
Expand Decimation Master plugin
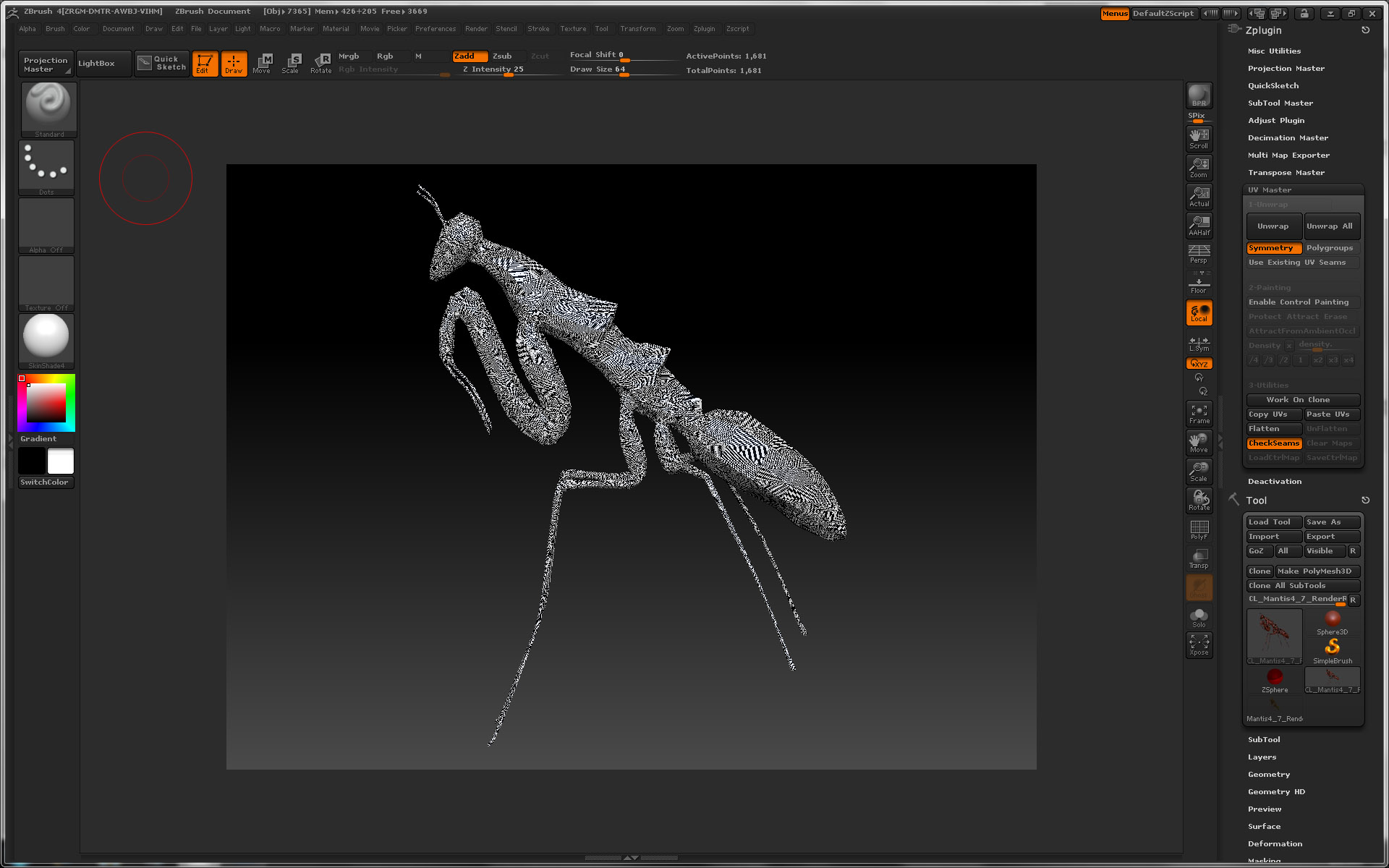pyautogui.click(x=1288, y=137)
